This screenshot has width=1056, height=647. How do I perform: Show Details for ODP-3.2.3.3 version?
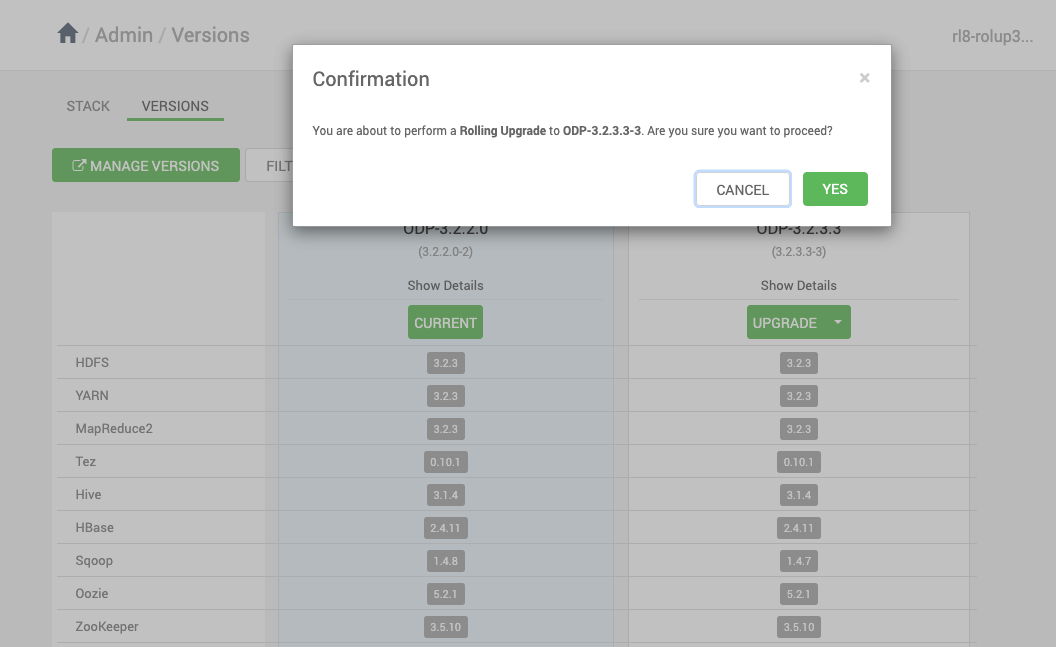(x=798, y=285)
